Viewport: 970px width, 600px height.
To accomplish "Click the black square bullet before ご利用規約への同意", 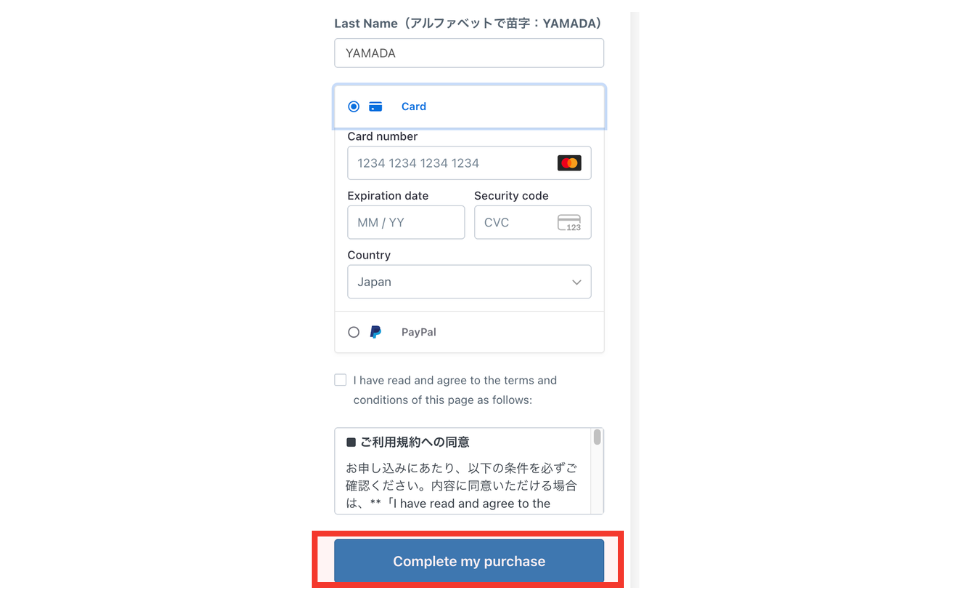I will [351, 442].
